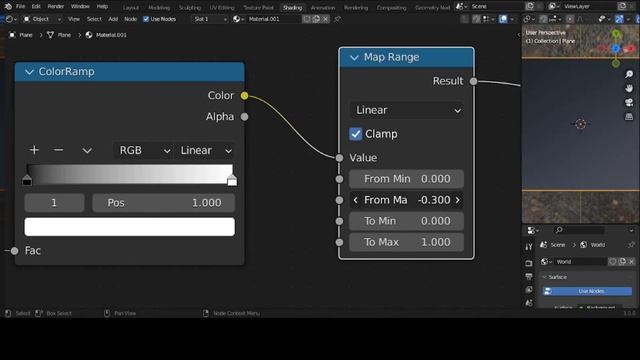
Task: Open the ColorRamp tools chevron menu
Action: coord(87,151)
